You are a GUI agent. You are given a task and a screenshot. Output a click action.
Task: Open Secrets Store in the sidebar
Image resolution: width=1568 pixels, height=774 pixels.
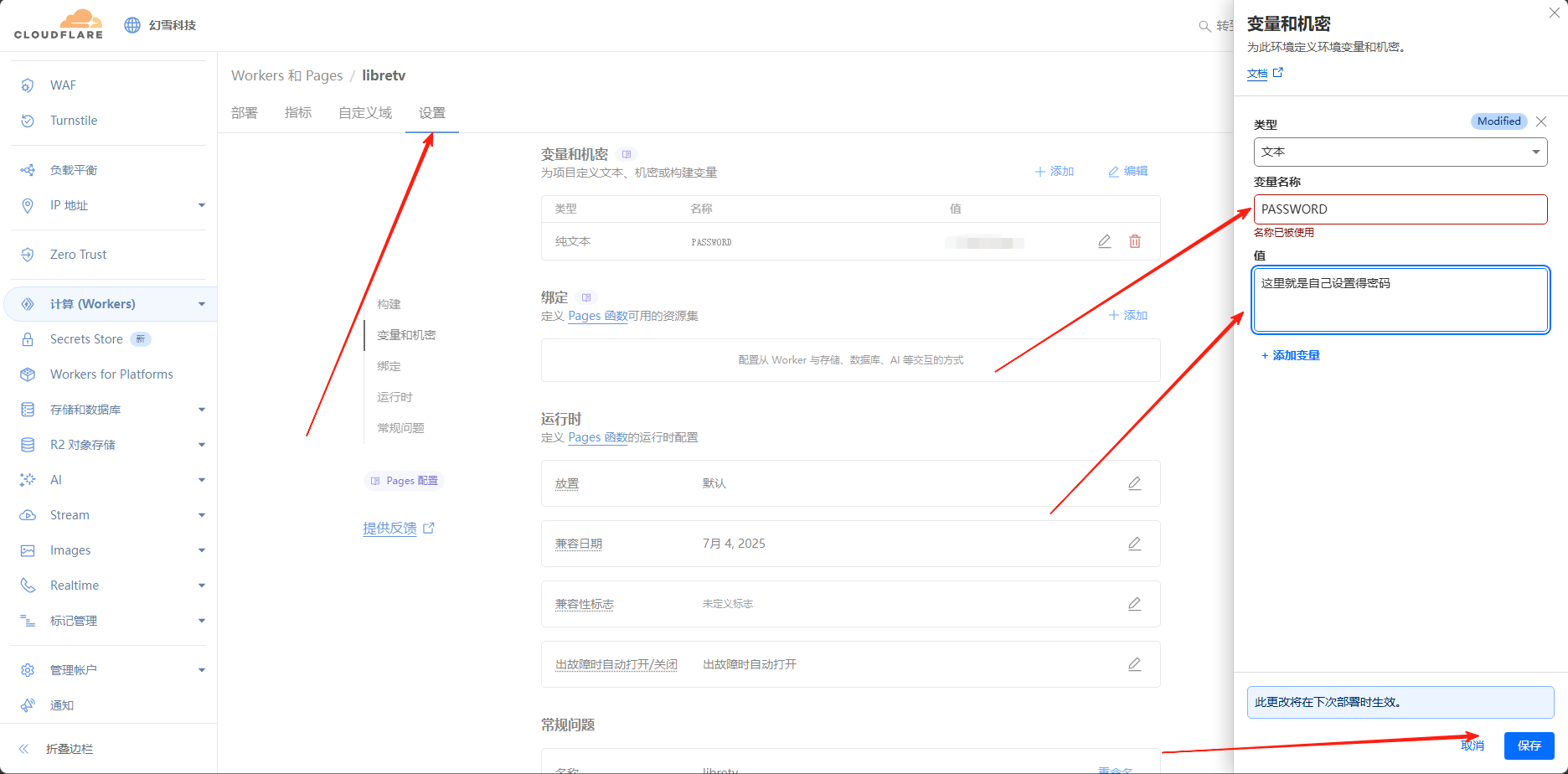tap(86, 339)
